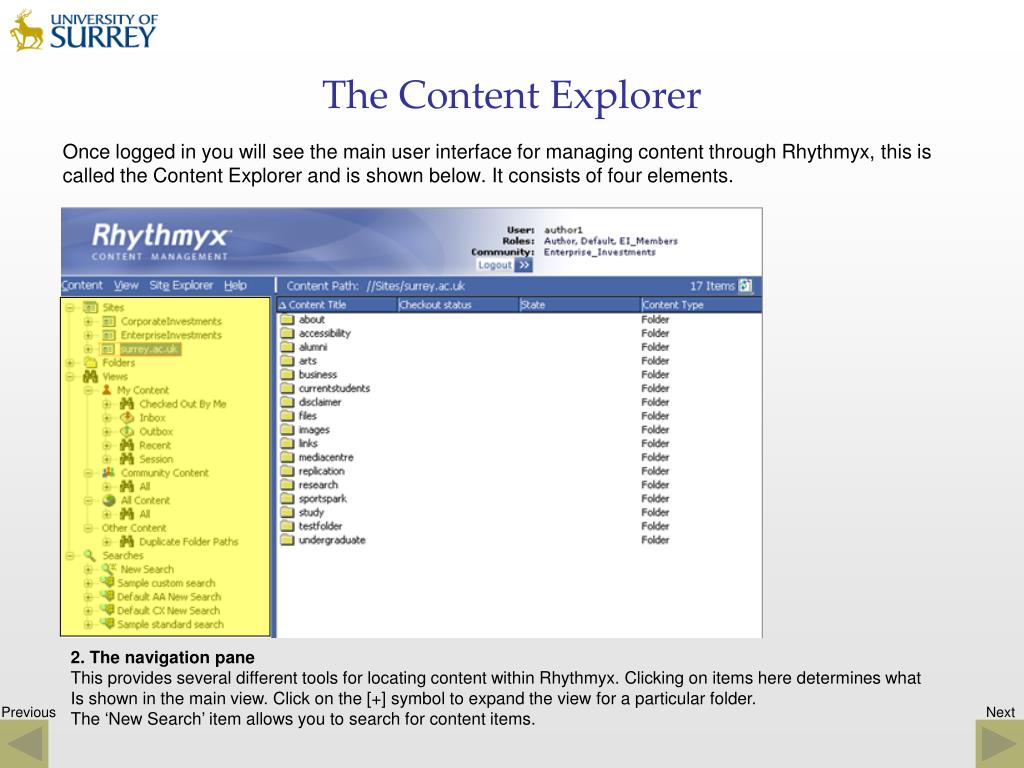The width and height of the screenshot is (1024, 768).
Task: Click the 'about' folder icon
Action: (287, 320)
